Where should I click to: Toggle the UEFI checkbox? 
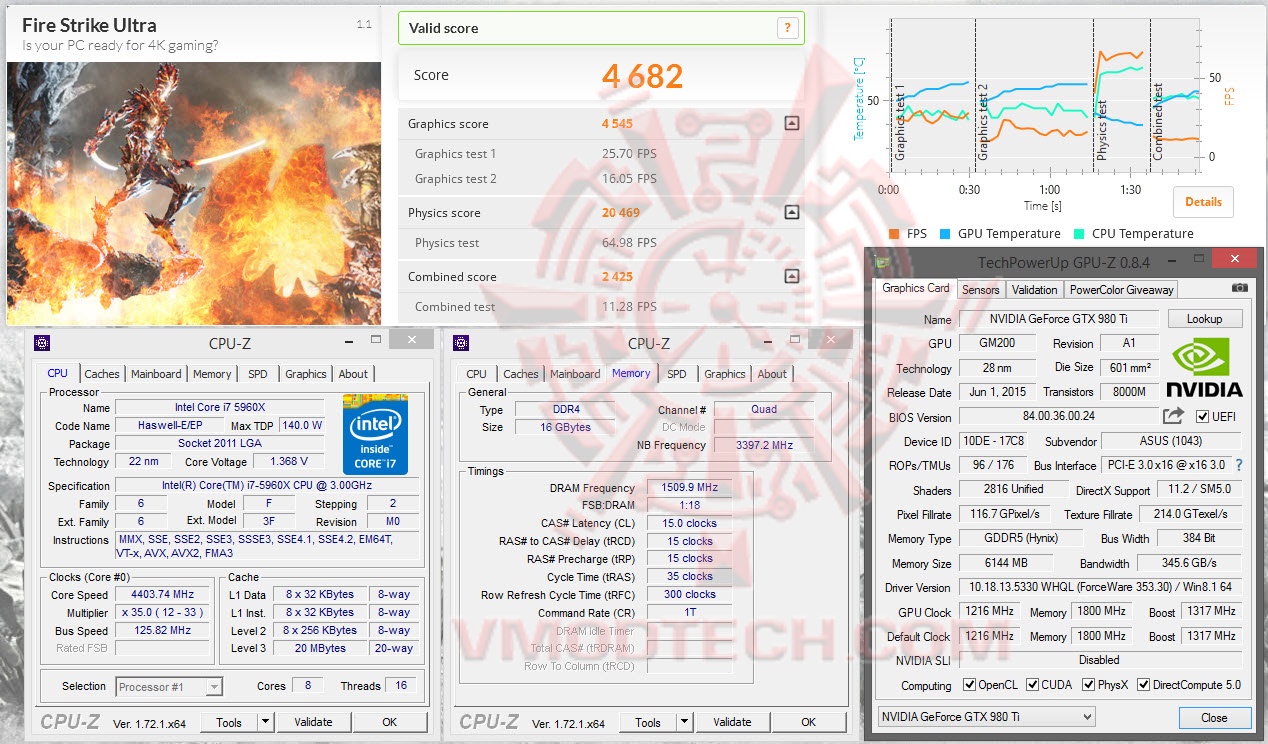[1202, 416]
